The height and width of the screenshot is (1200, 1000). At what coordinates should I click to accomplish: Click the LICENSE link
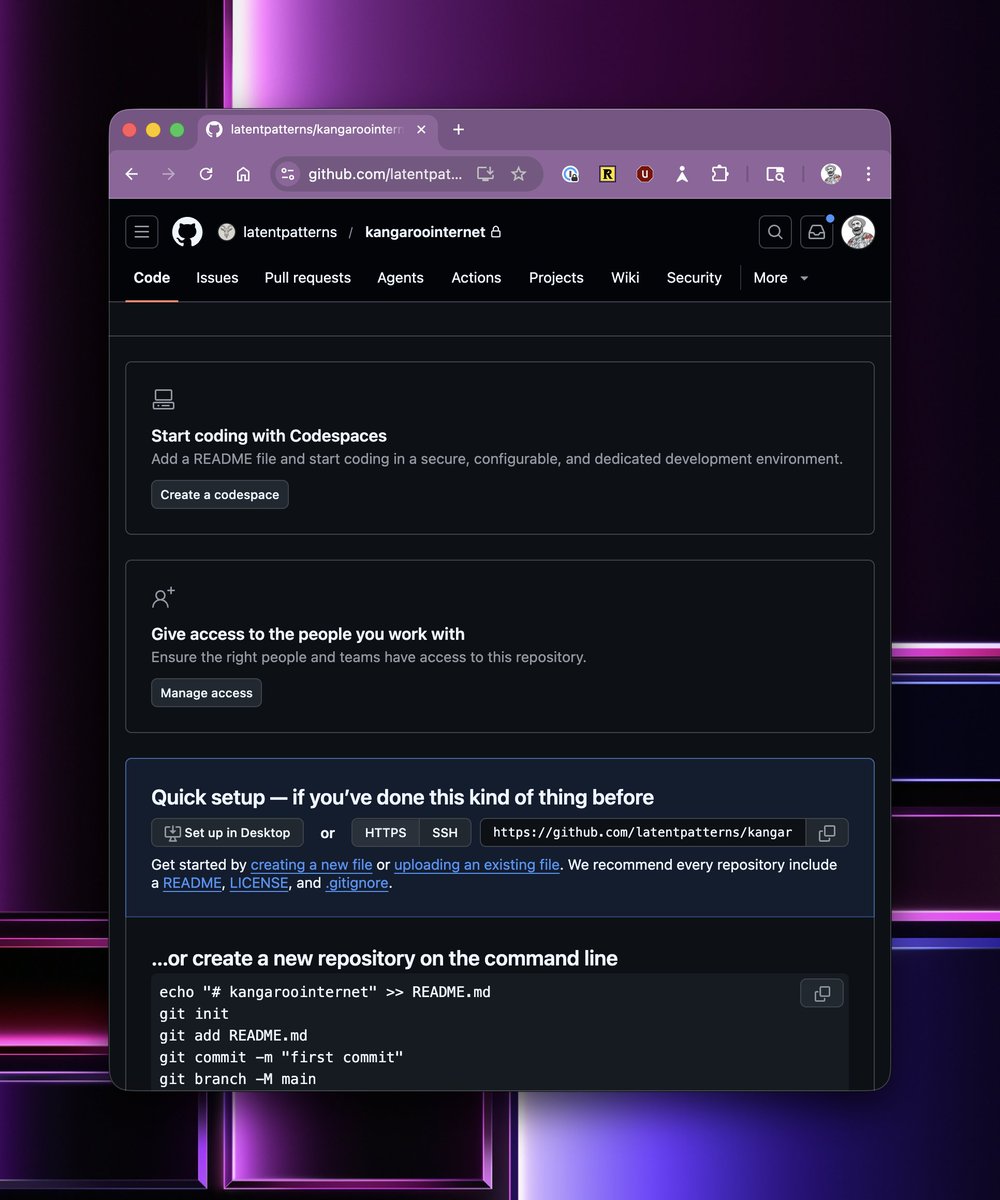pos(259,884)
